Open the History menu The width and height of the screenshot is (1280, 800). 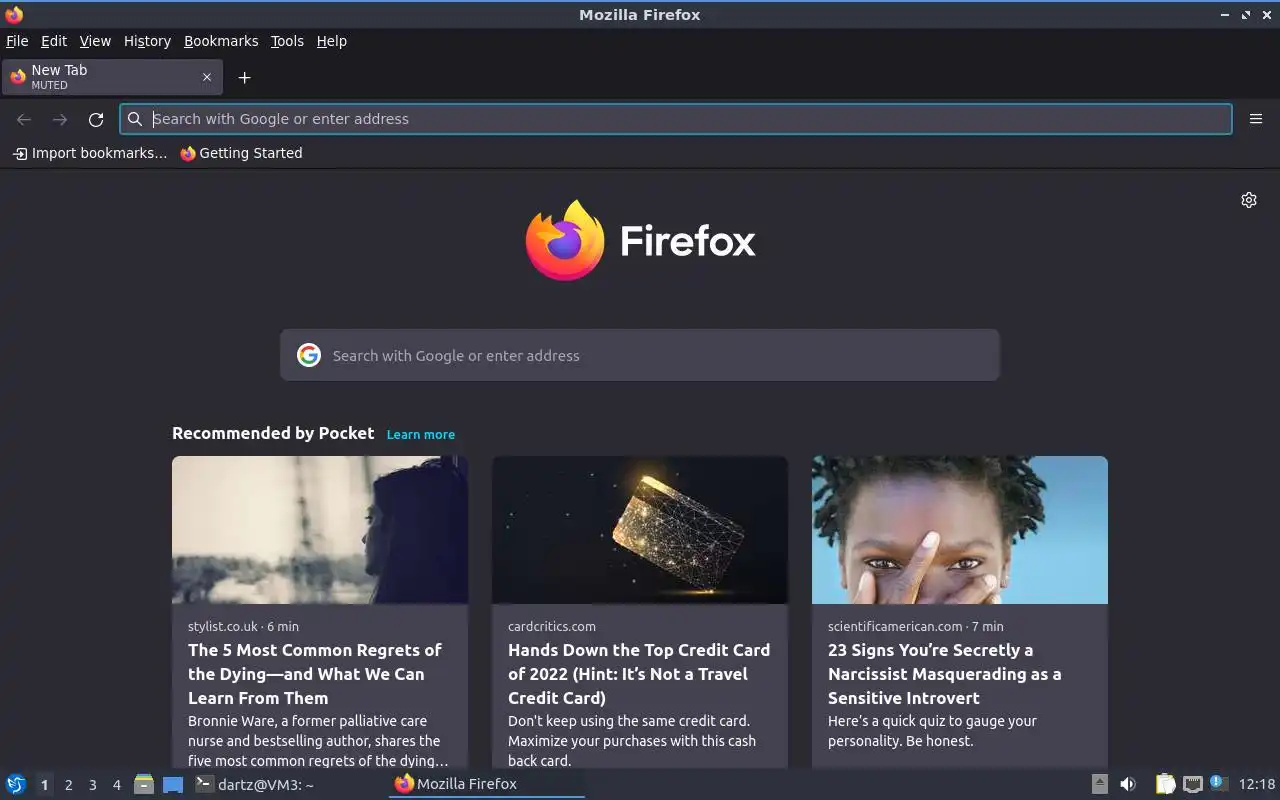pyautogui.click(x=147, y=41)
